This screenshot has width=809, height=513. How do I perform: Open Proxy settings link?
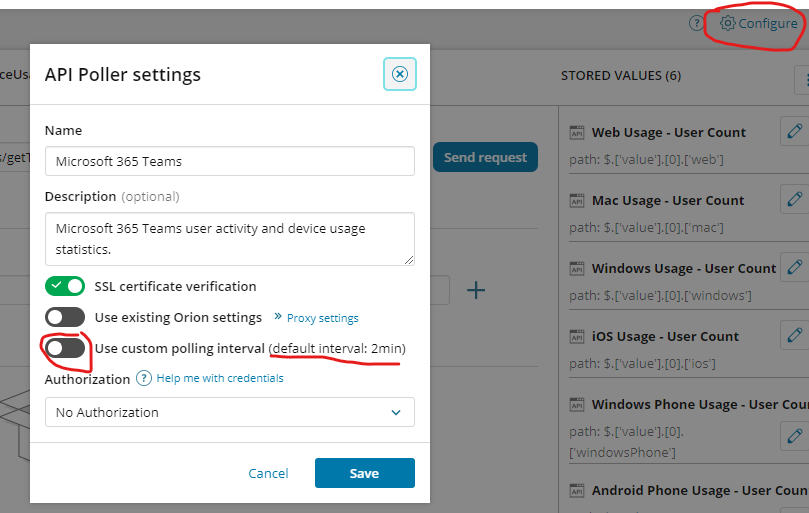(x=322, y=318)
